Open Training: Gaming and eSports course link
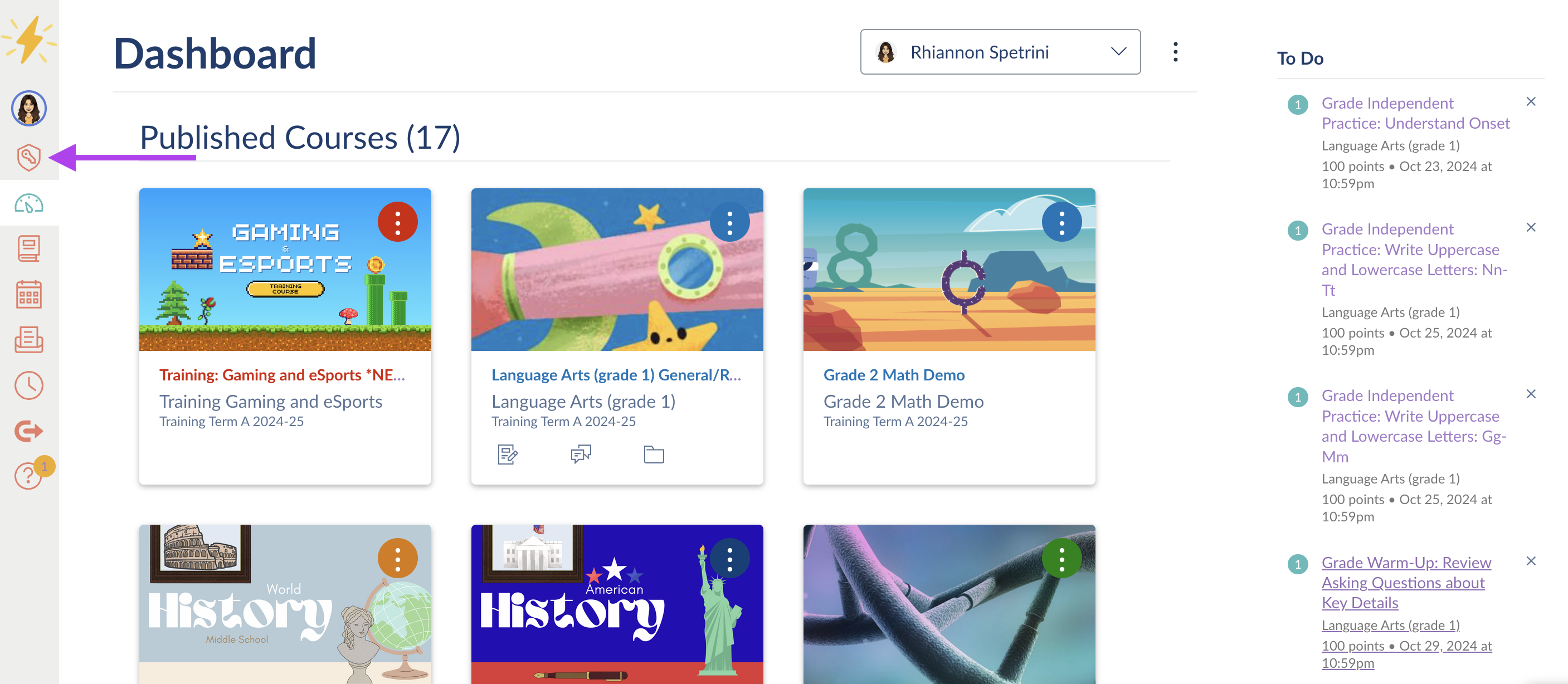1568x684 pixels. point(282,375)
